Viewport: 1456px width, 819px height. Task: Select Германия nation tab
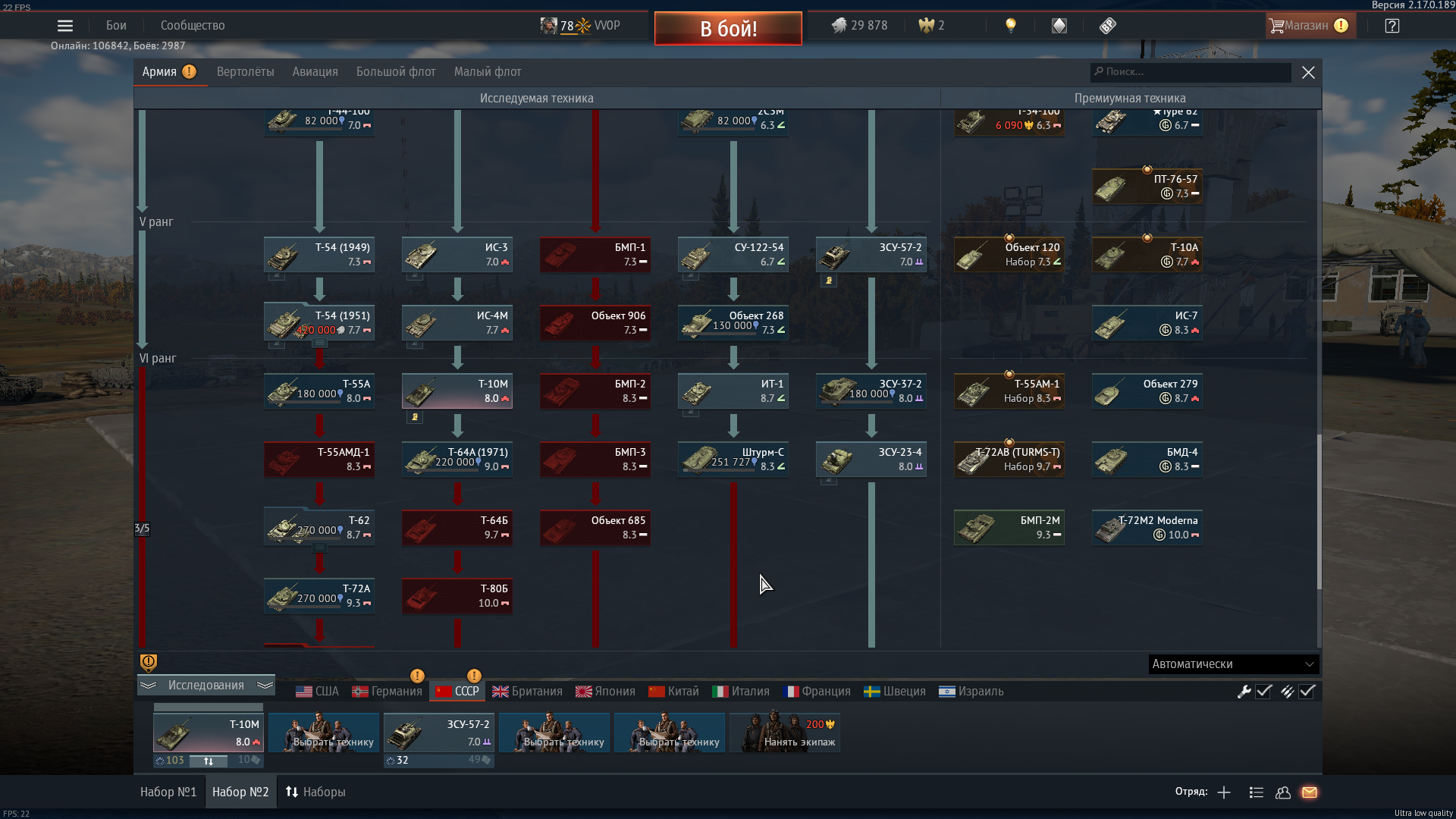(x=388, y=692)
